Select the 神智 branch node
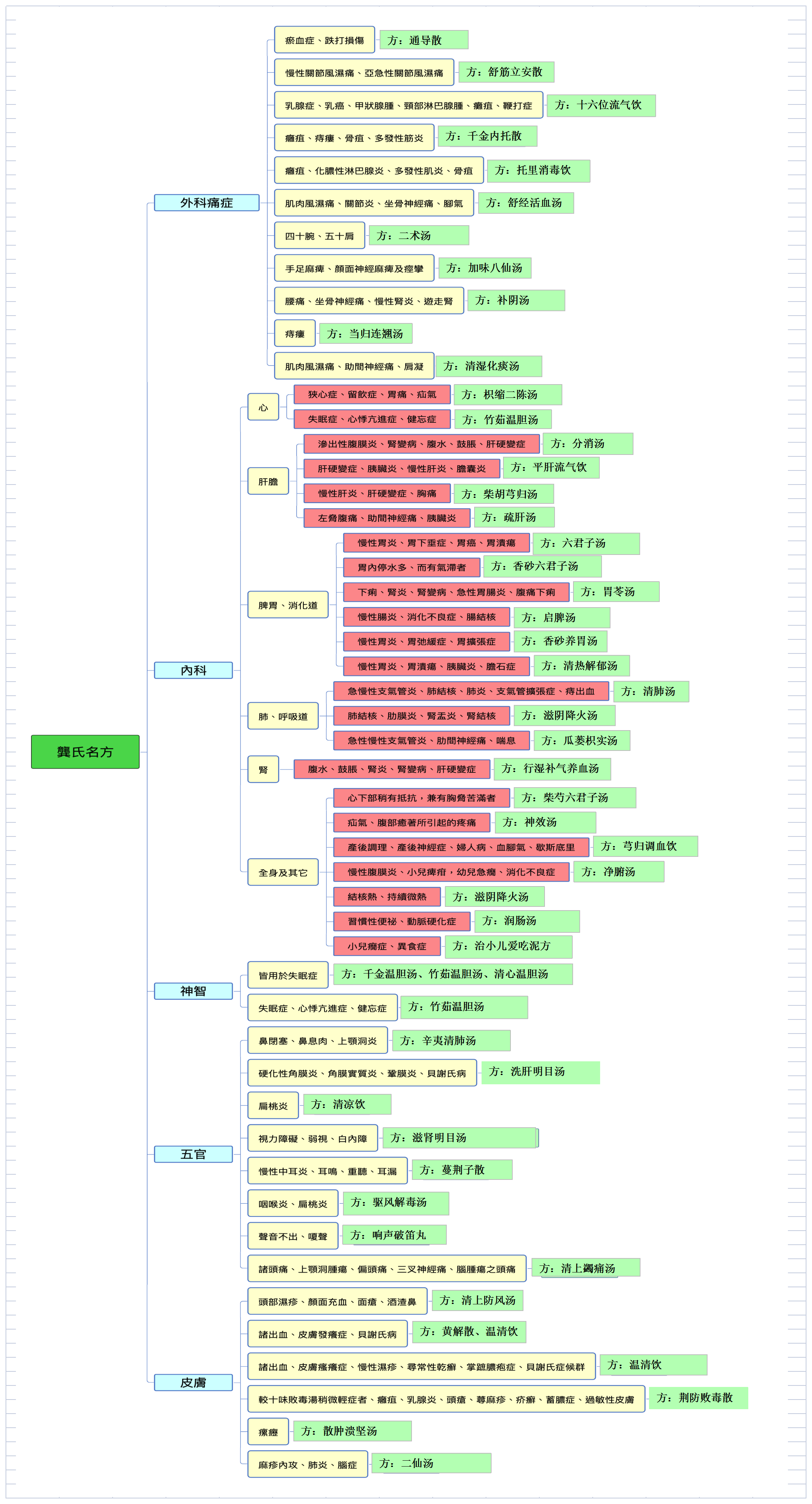Screen dimensions: 812x1504 pos(193,991)
